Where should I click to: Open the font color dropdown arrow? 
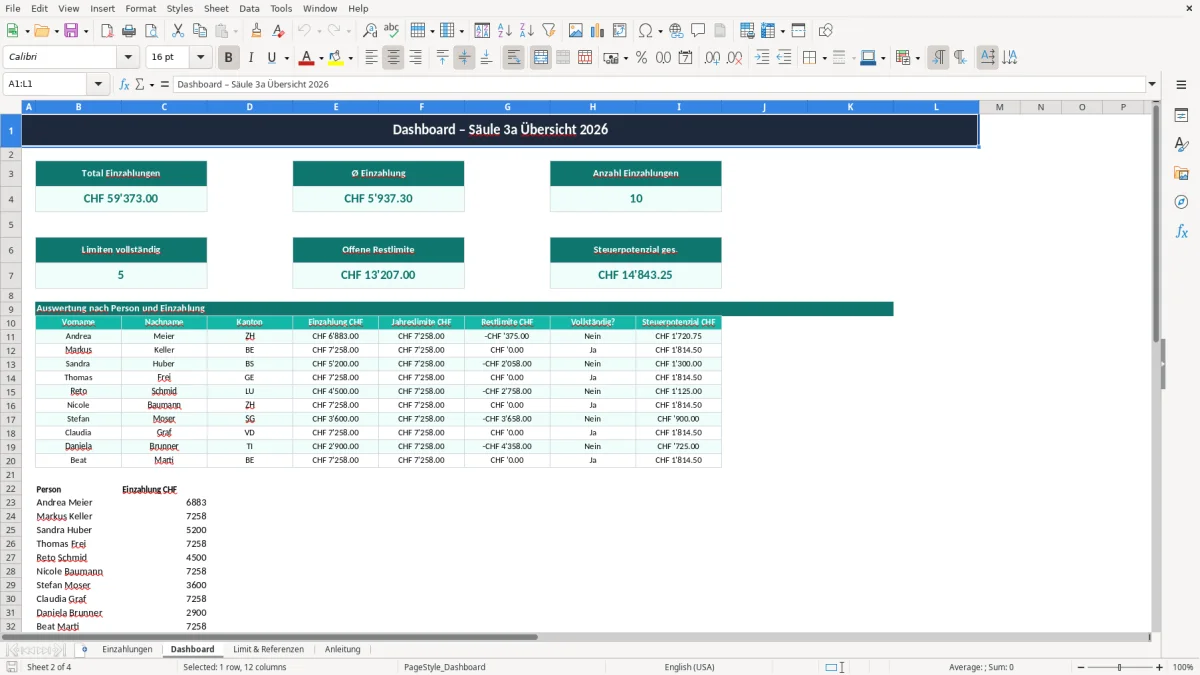pyautogui.click(x=320, y=58)
